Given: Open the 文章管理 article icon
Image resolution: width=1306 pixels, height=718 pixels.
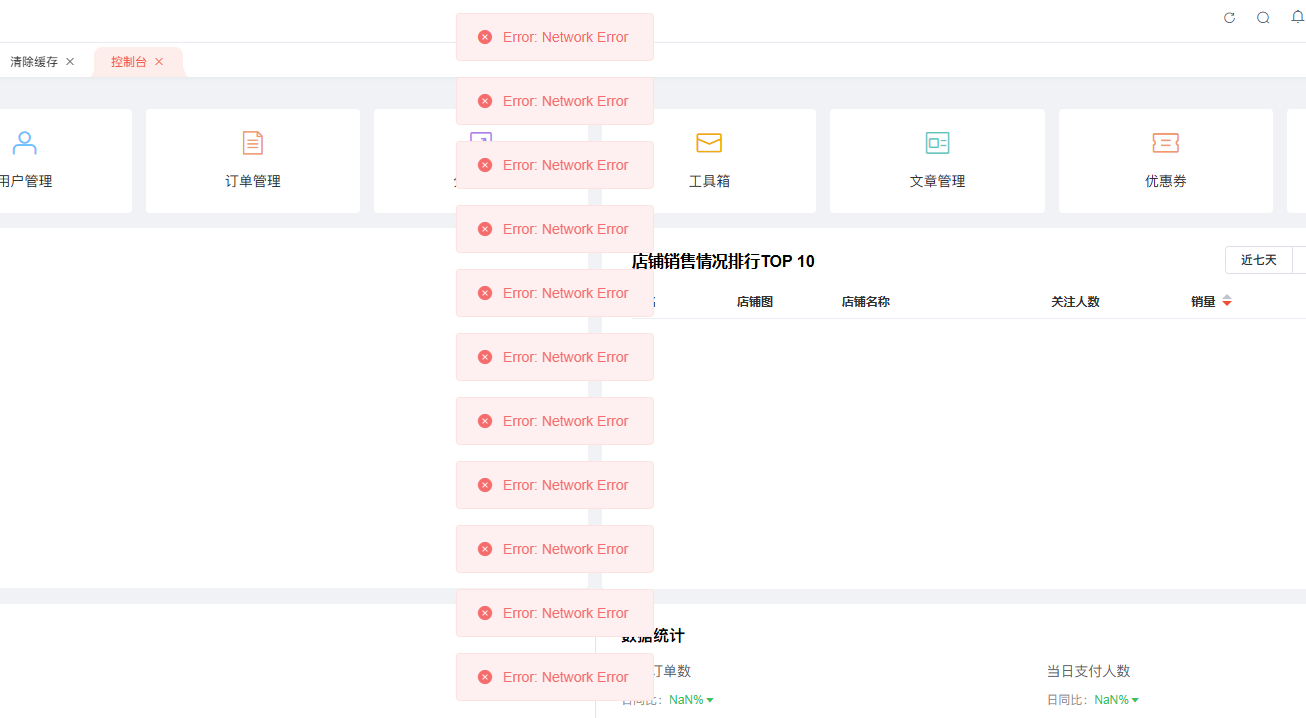Looking at the screenshot, I should 937,143.
